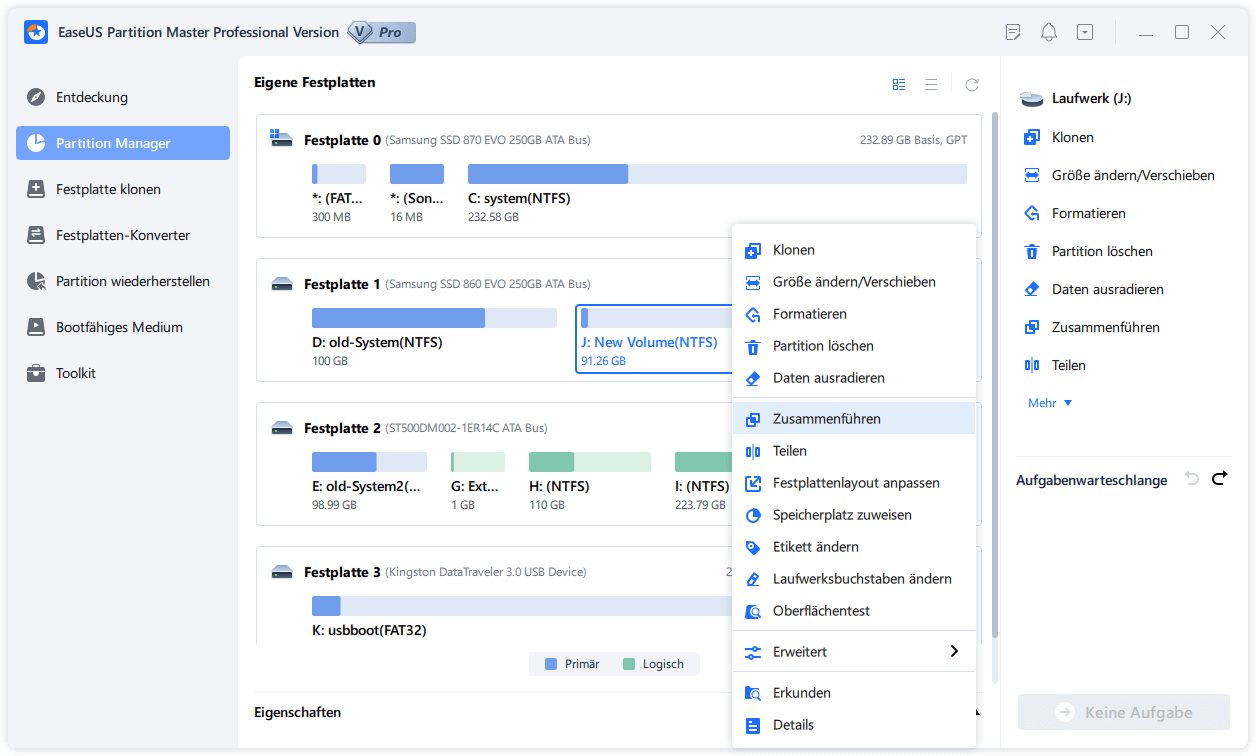Choose Formatieren in the context menu
Viewport: 1256px width, 756px height.
854,314
